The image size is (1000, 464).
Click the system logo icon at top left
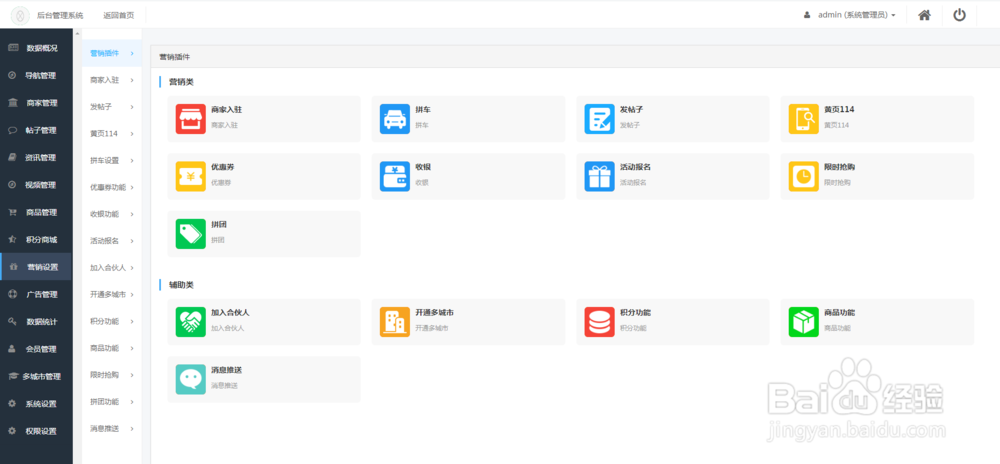pos(20,15)
